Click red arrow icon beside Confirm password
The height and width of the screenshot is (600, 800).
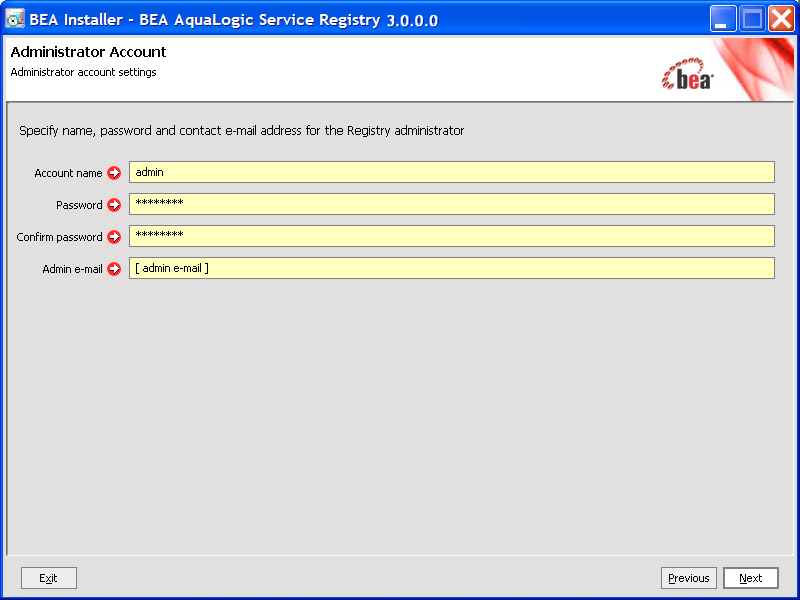click(x=114, y=237)
